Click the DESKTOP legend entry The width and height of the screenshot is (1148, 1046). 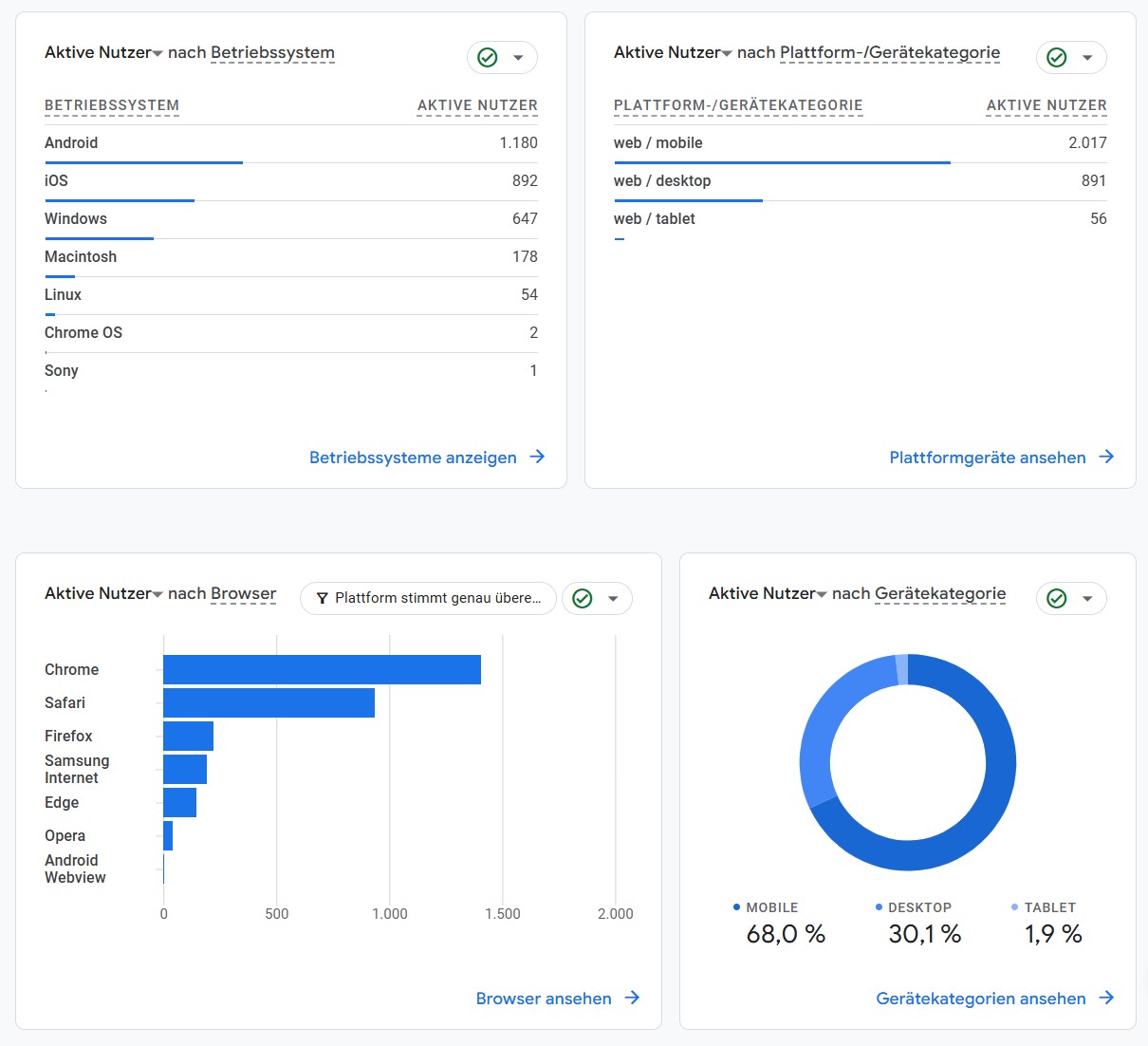coord(918,907)
